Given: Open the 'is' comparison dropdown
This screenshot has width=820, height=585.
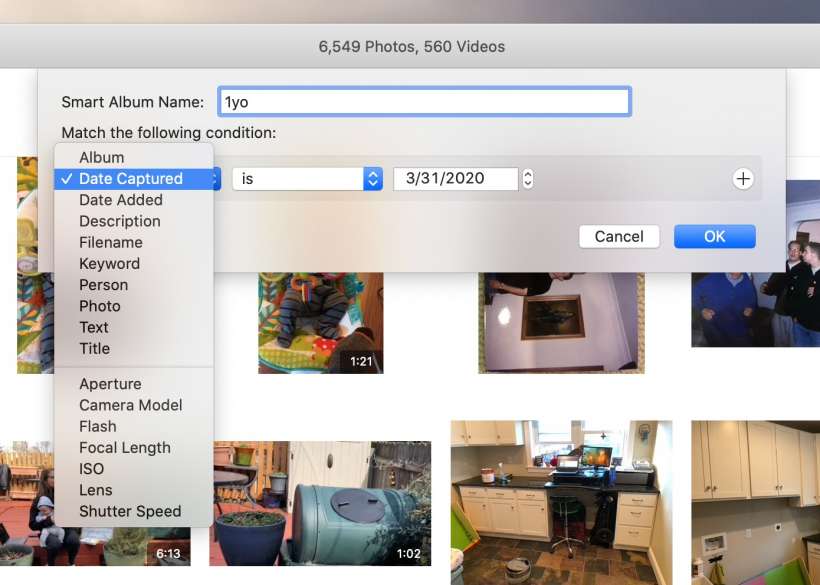Looking at the screenshot, I should coord(306,179).
